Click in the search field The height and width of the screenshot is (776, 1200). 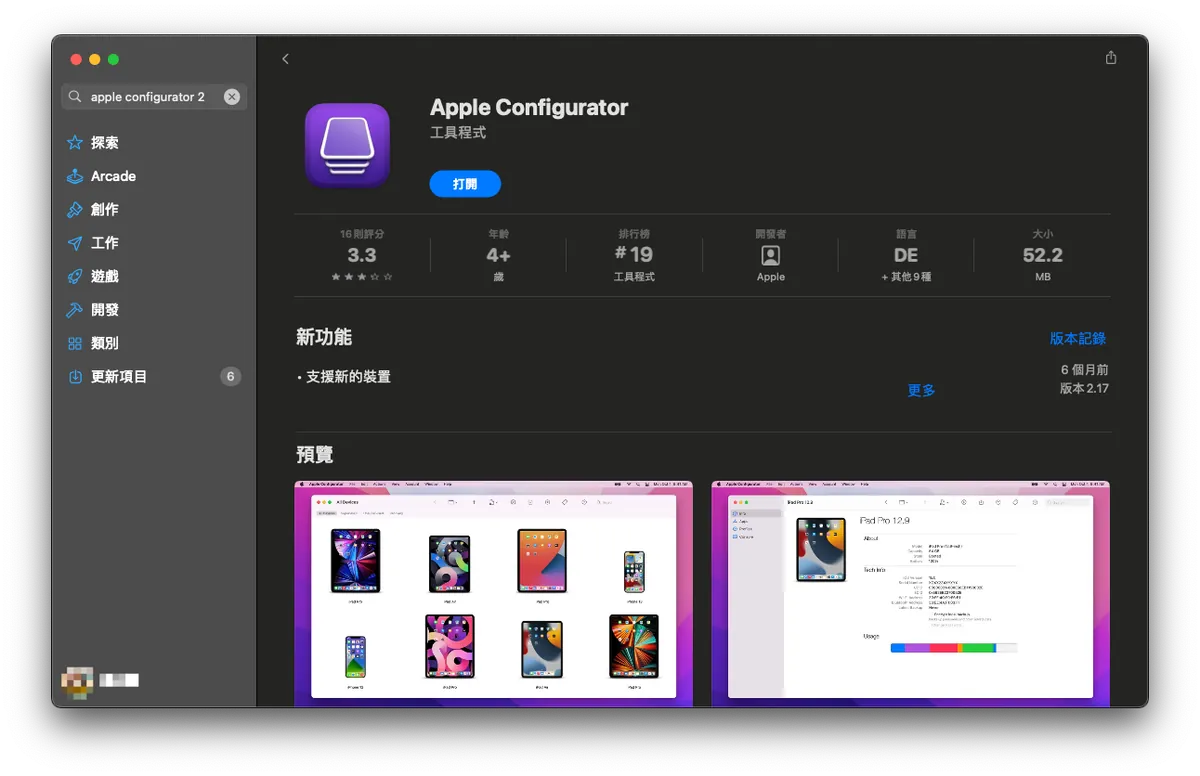(147, 97)
